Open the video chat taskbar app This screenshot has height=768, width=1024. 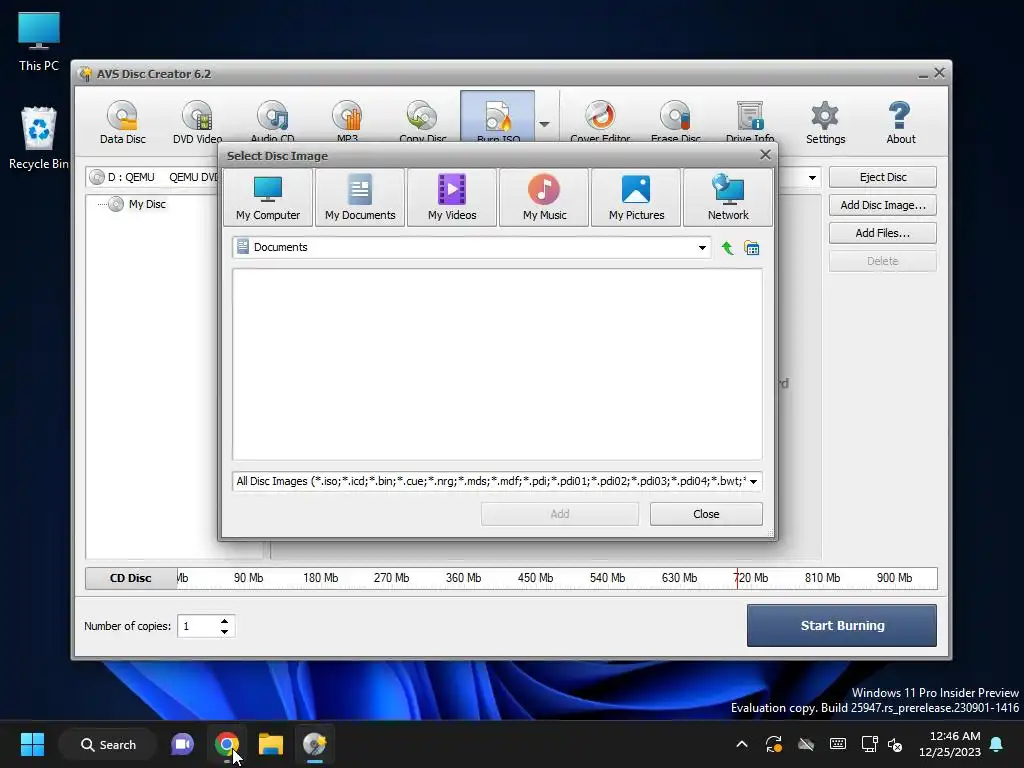(182, 744)
